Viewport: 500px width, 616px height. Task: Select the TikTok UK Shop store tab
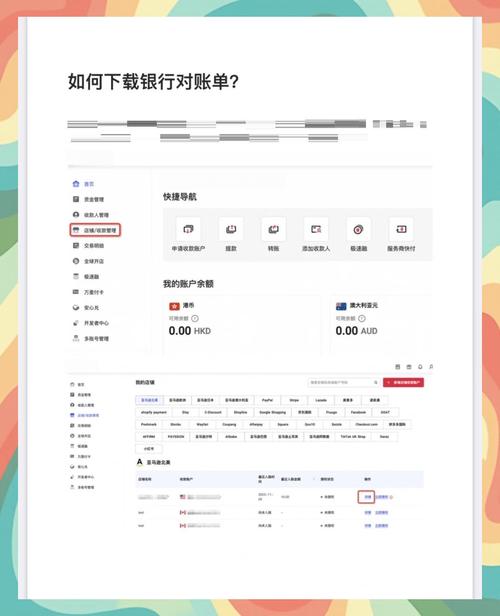[x=353, y=436]
